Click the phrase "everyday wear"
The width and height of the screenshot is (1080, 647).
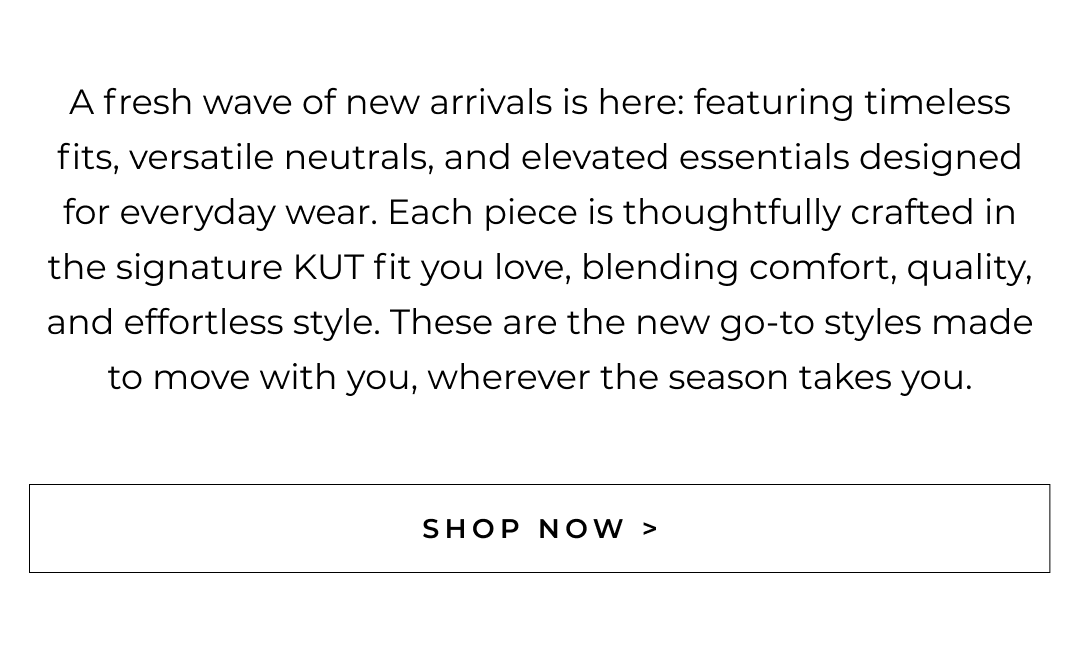point(248,213)
